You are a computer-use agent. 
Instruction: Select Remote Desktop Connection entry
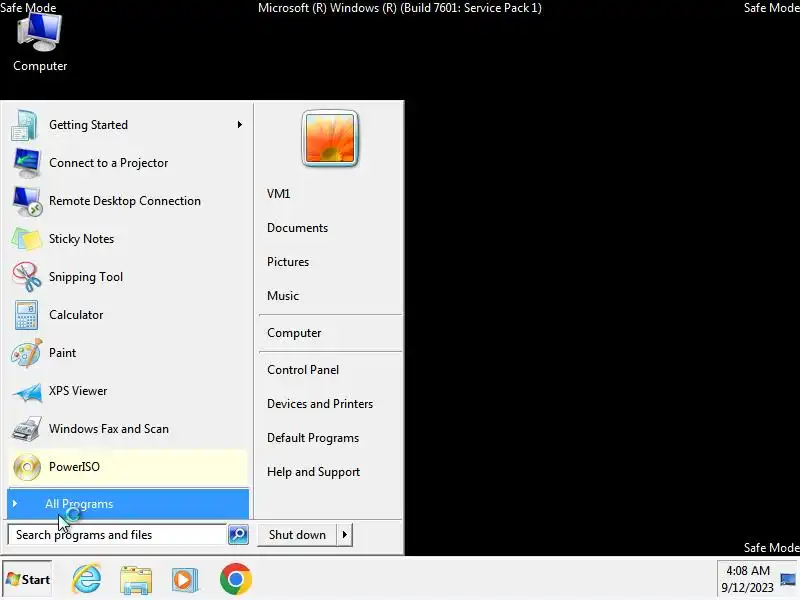click(x=127, y=201)
